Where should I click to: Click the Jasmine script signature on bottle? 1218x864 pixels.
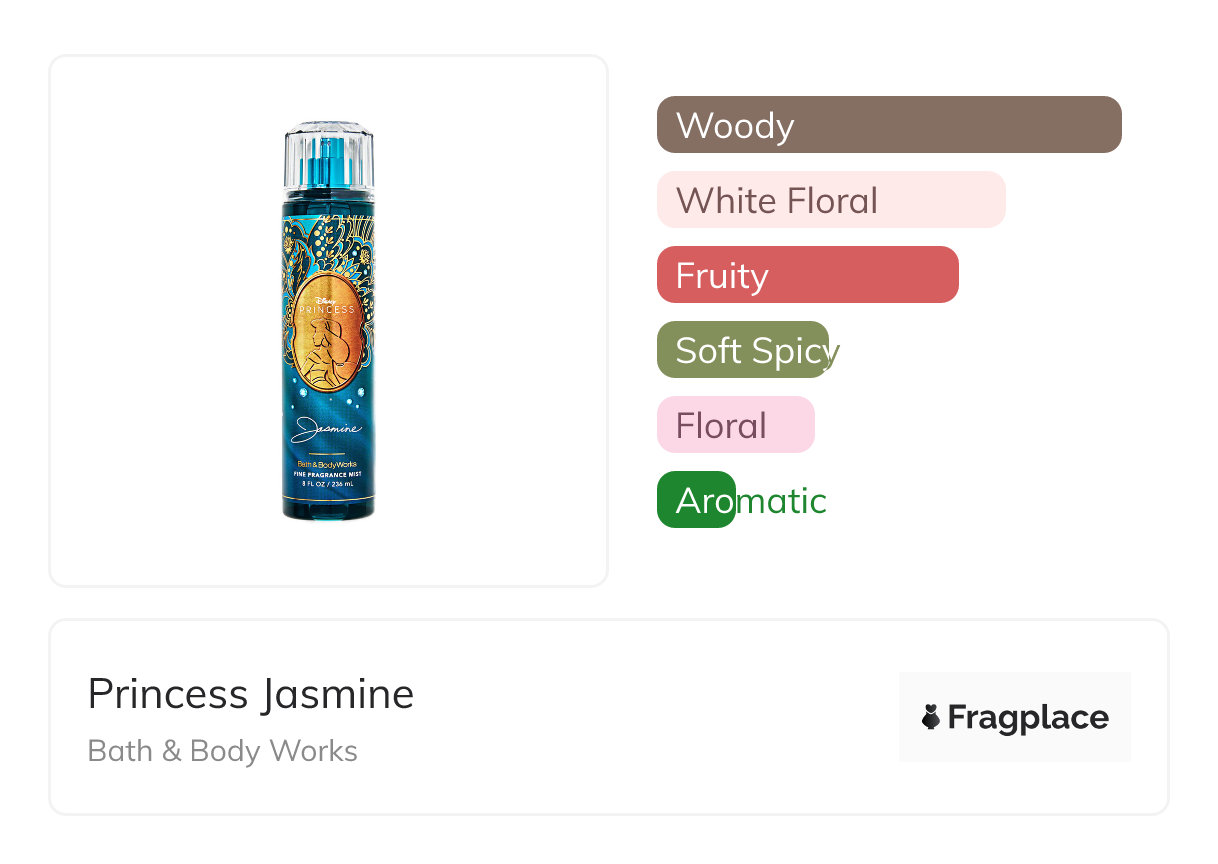(326, 431)
